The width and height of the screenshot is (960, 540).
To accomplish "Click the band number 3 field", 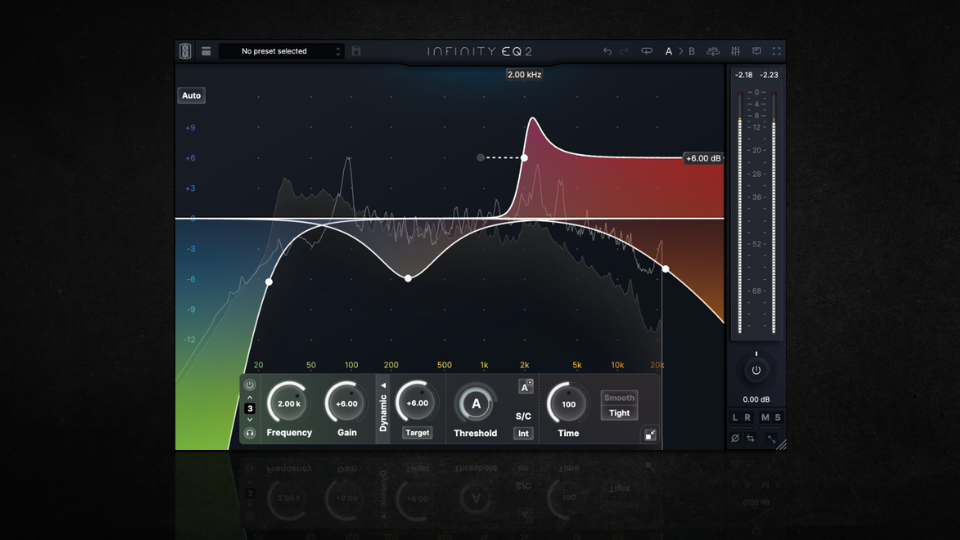I will pyautogui.click(x=250, y=408).
